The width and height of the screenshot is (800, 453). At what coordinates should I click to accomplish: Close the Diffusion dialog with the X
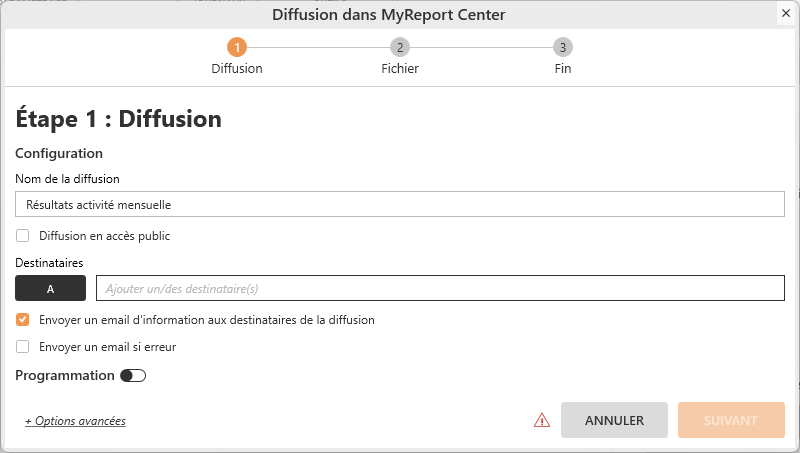coord(786,14)
